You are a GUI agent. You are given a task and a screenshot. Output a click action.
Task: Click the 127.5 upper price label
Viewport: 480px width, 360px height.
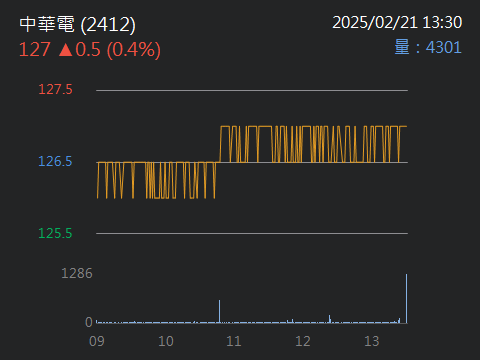tap(55, 89)
